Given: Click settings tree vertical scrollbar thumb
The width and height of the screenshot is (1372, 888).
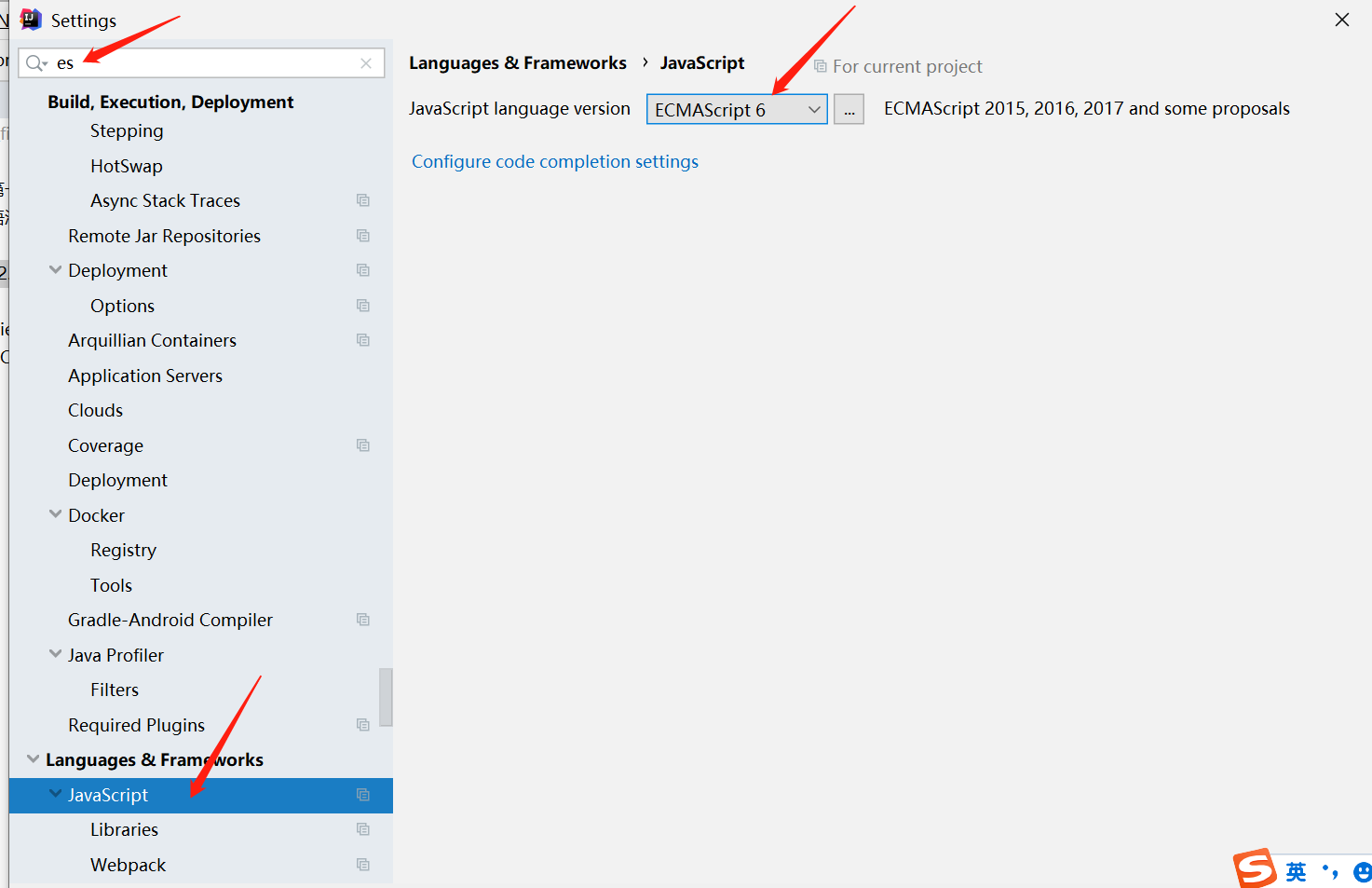Looking at the screenshot, I should click(x=386, y=696).
